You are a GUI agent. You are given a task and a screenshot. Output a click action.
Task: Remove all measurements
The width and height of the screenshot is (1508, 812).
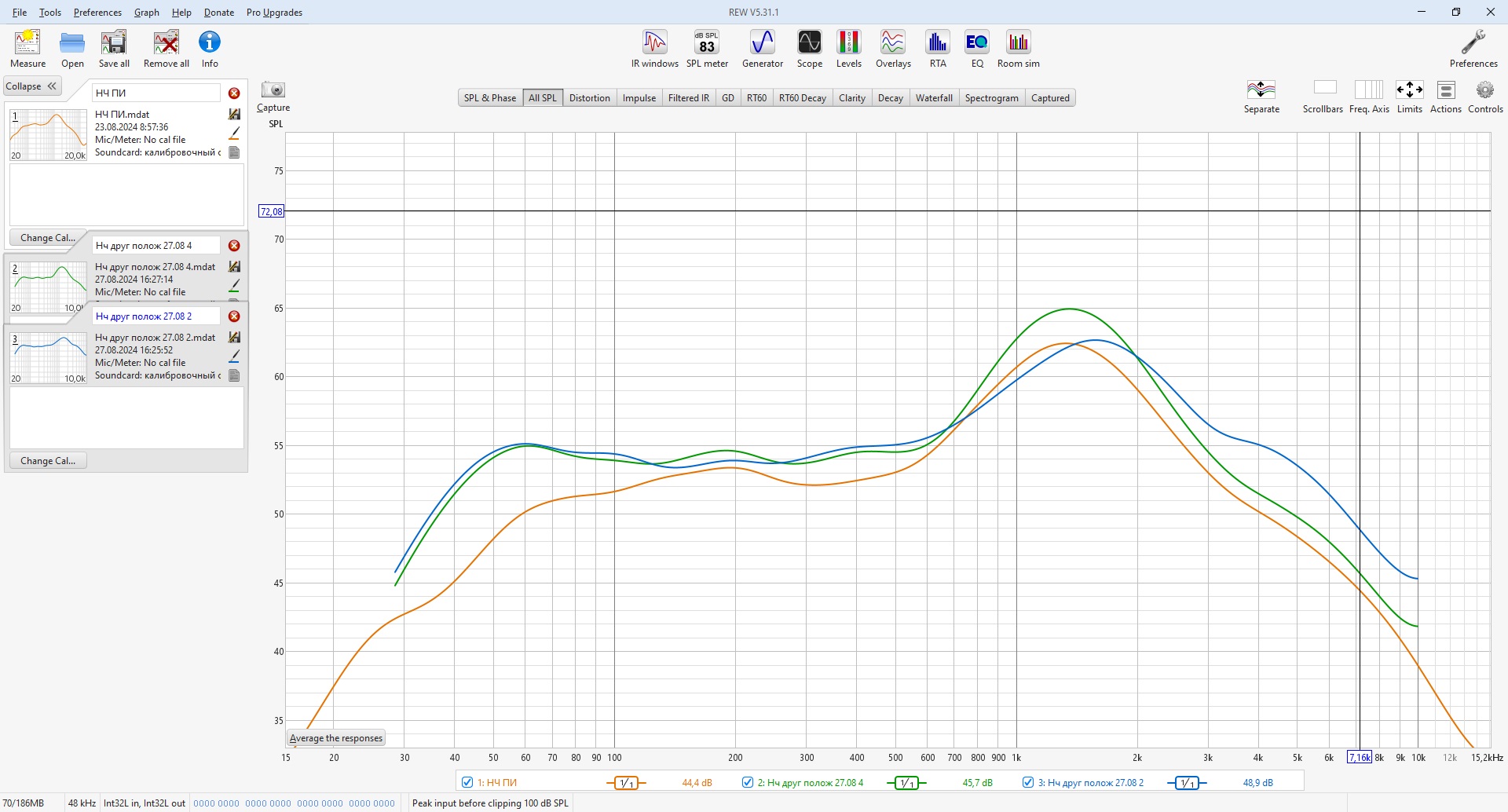pyautogui.click(x=166, y=49)
